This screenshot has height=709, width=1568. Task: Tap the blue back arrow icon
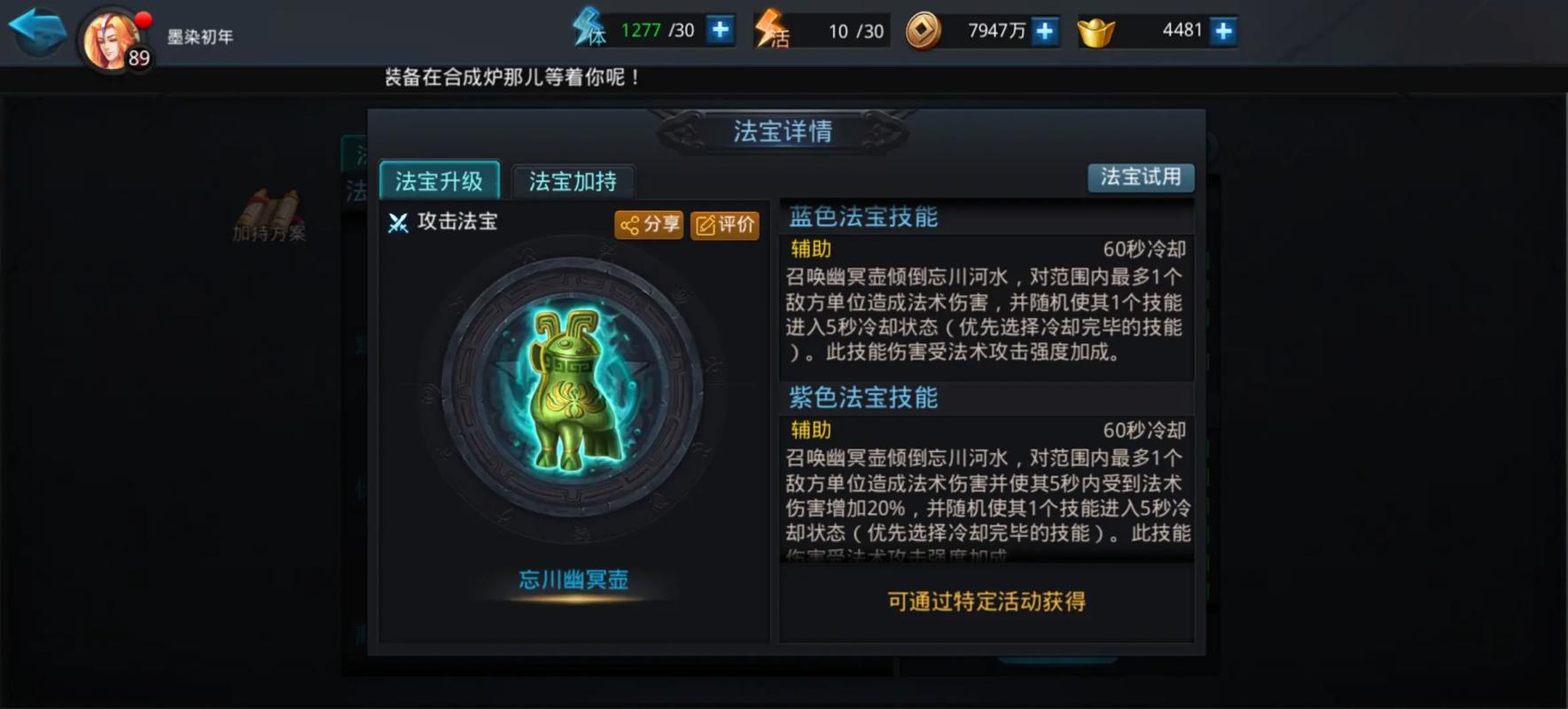(37, 29)
